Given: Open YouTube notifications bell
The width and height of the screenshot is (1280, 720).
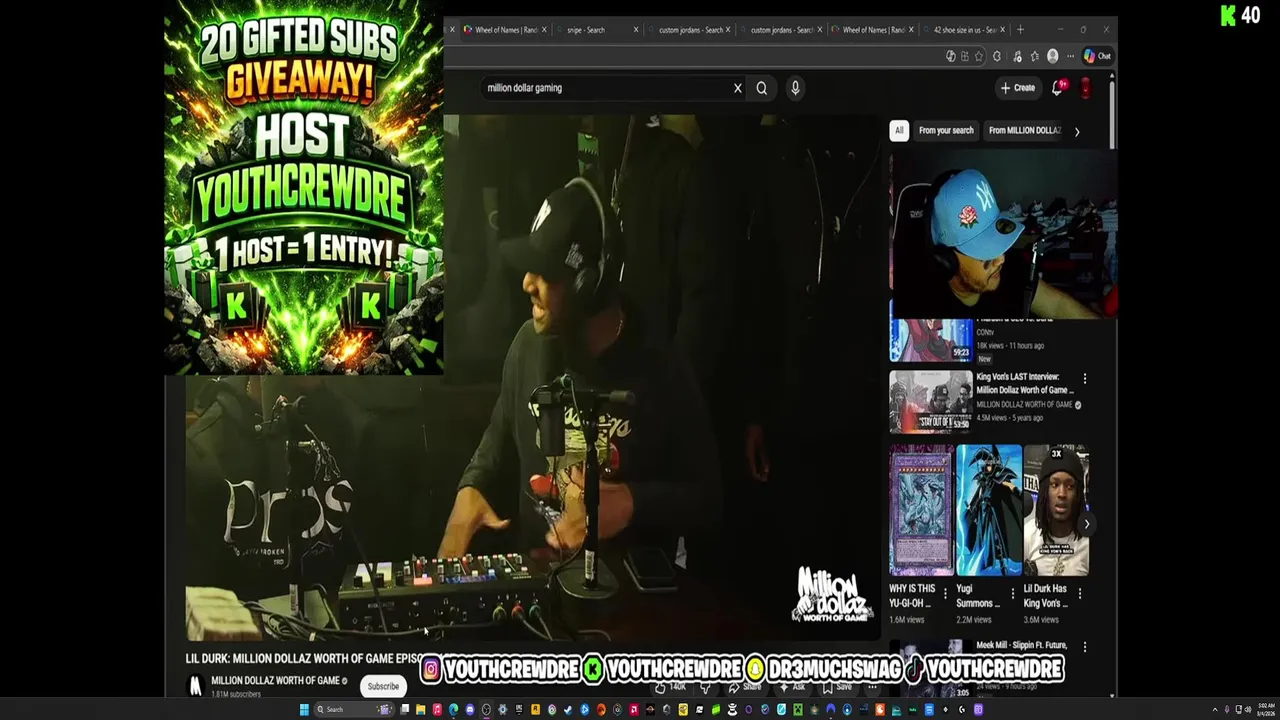Looking at the screenshot, I should coord(1057,88).
